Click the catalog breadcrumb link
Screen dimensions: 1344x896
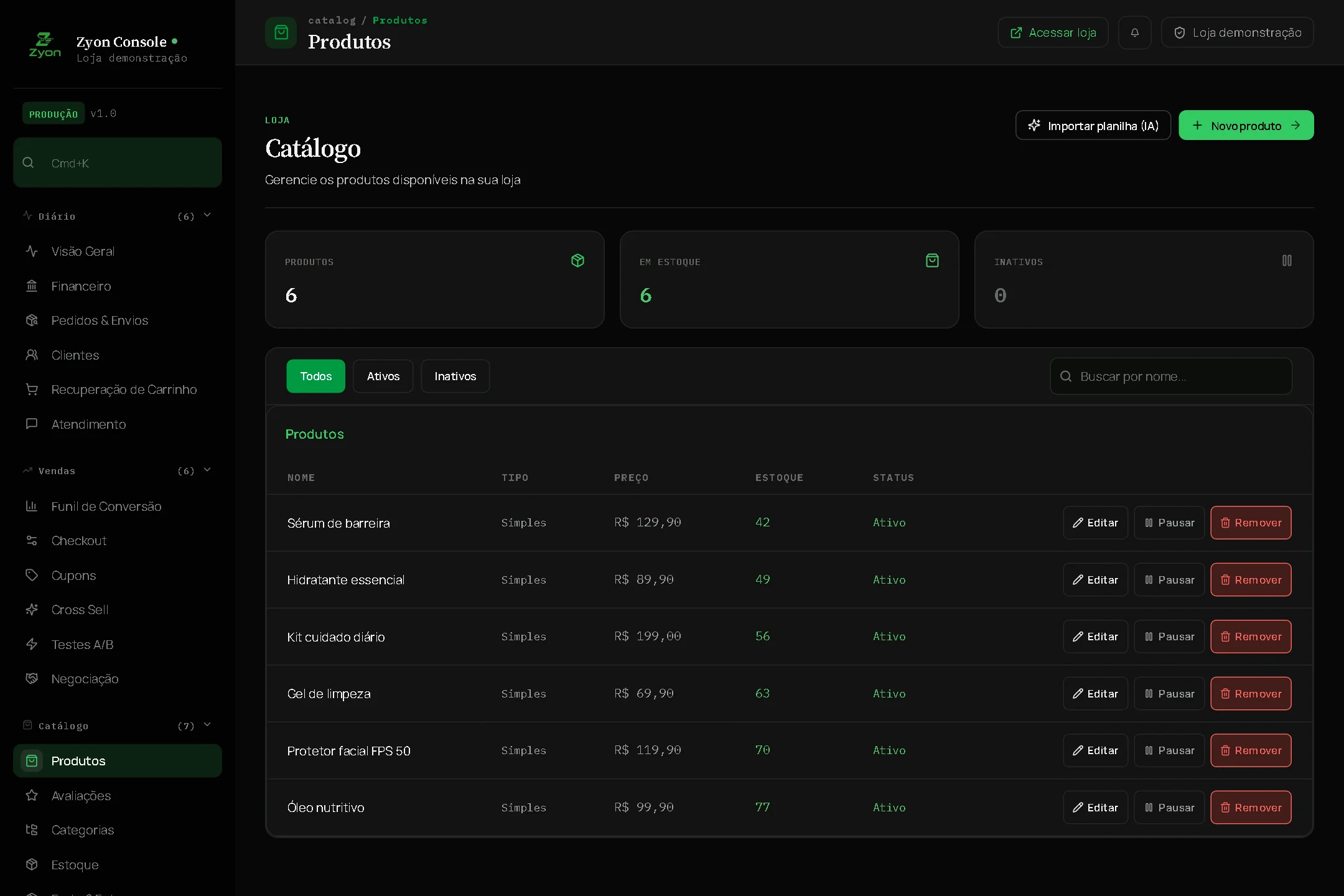click(332, 21)
